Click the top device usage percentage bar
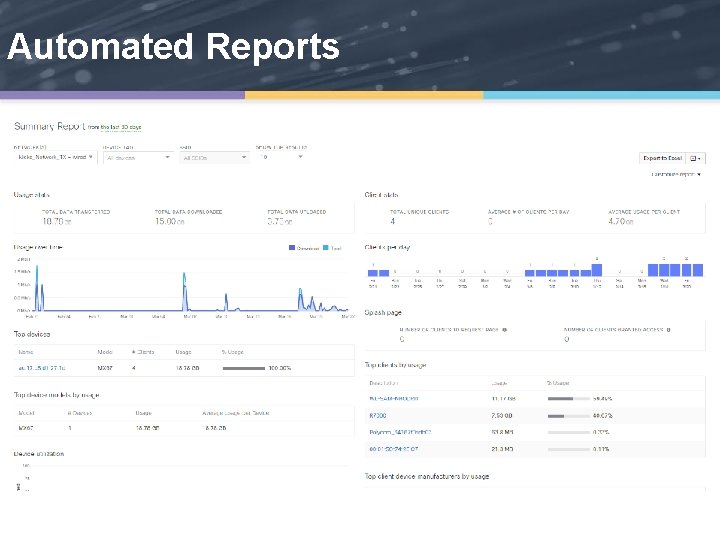Image resolution: width=720 pixels, height=540 pixels. tap(244, 368)
